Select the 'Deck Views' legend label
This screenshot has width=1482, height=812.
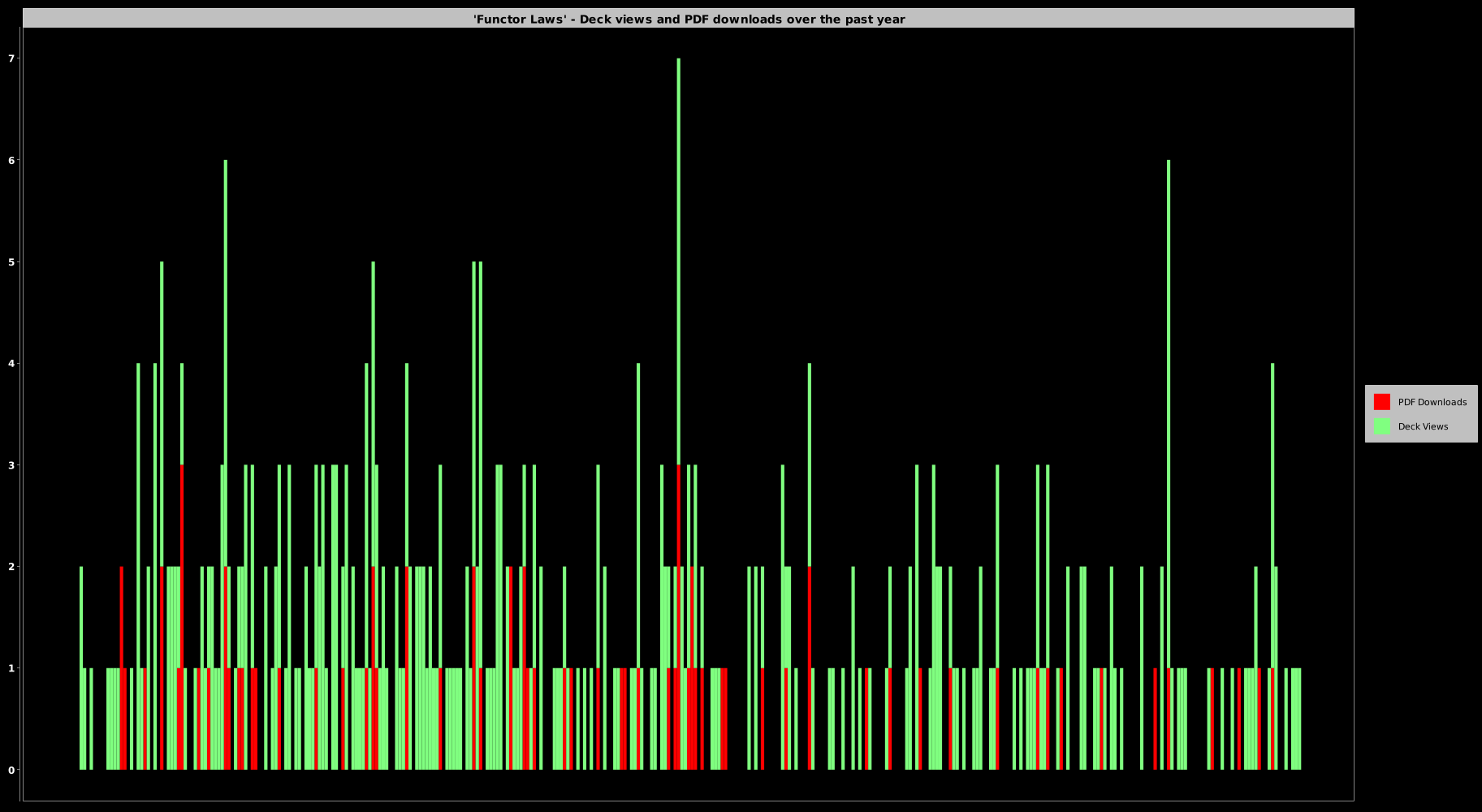pyautogui.click(x=1423, y=426)
